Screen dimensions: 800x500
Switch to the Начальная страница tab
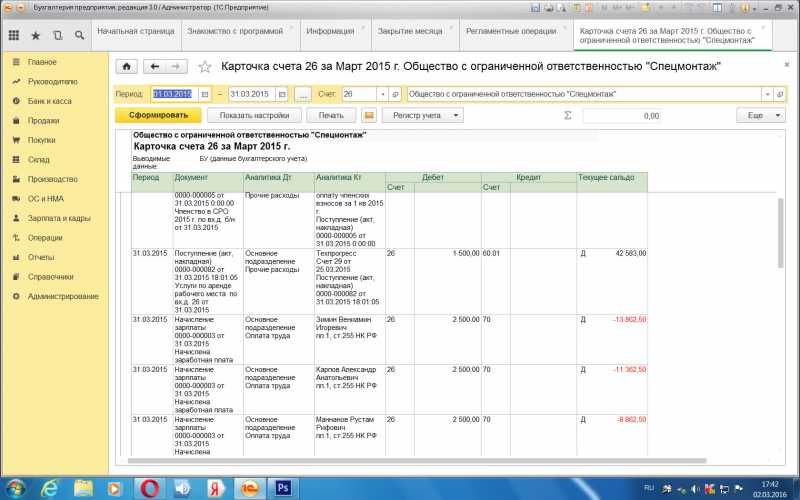[136, 31]
